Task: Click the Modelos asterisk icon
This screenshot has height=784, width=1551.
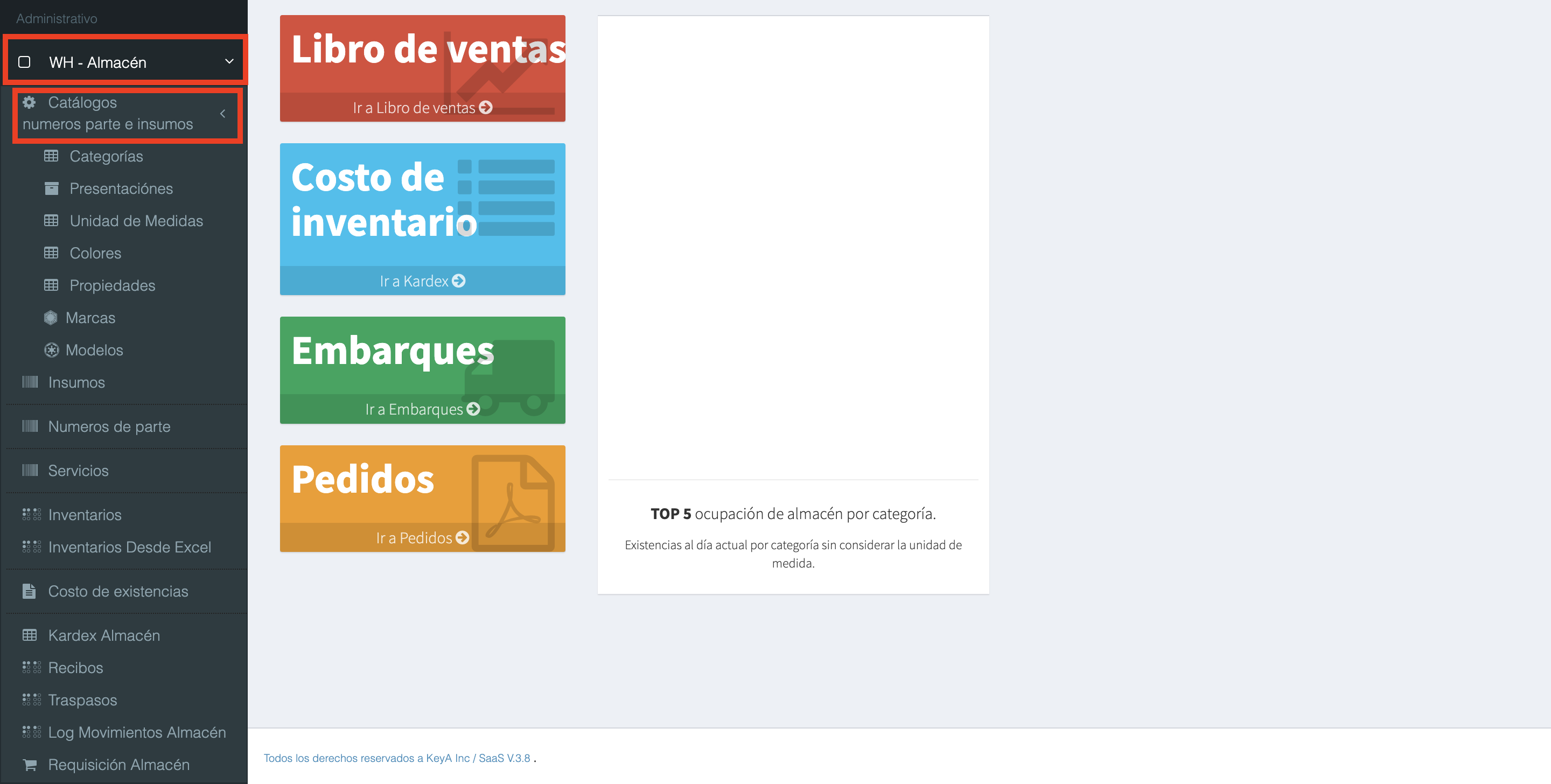Action: pos(51,350)
